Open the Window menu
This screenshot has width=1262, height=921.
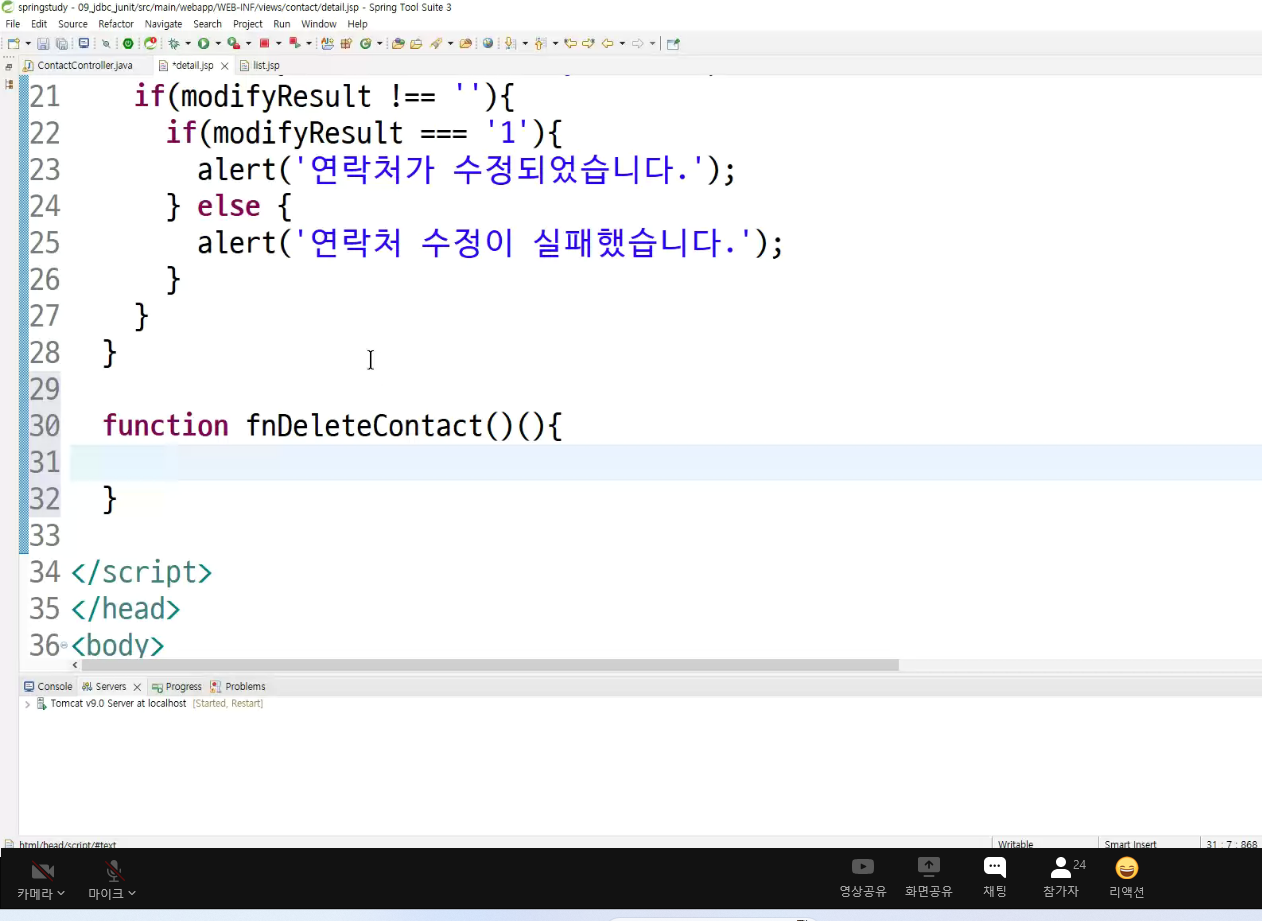pyautogui.click(x=319, y=24)
